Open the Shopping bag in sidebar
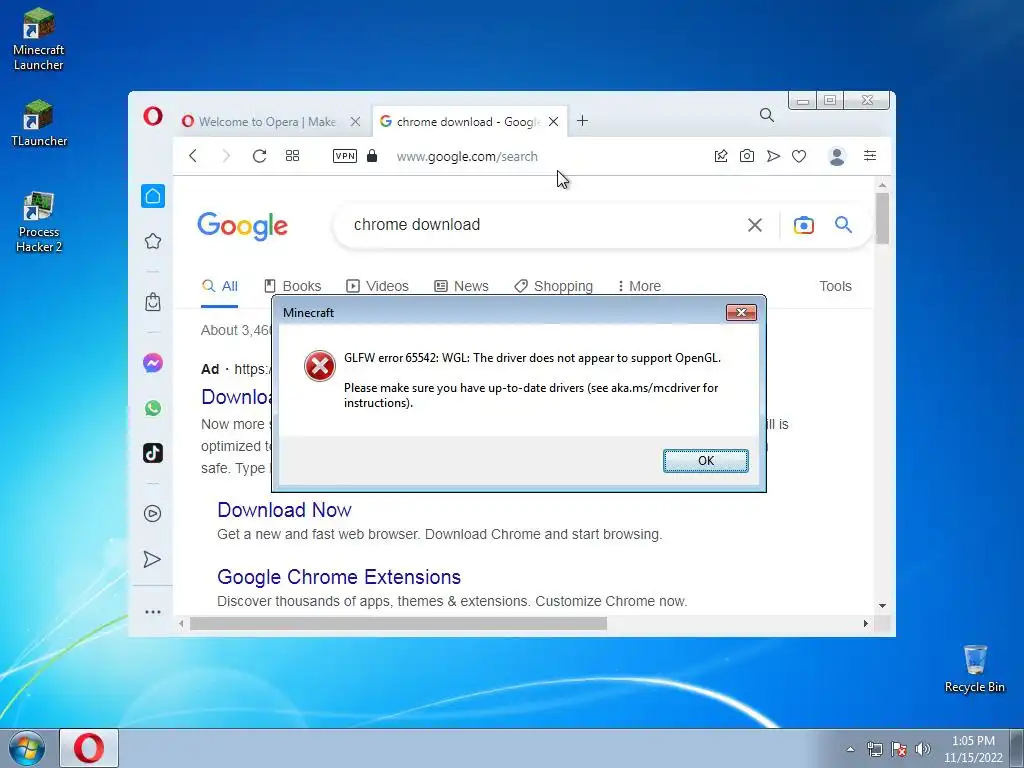 153,302
